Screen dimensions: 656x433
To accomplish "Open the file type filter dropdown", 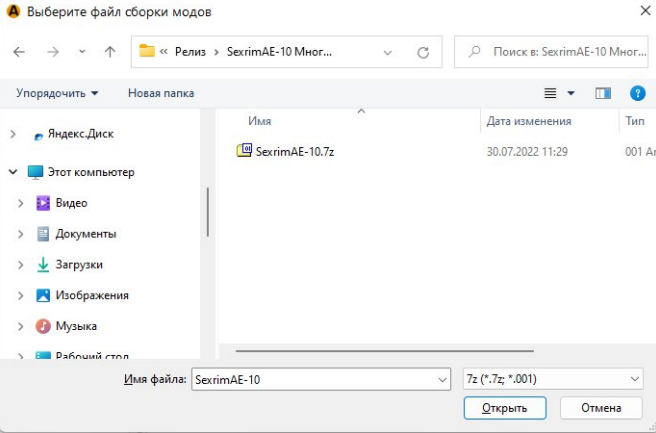I will tap(552, 379).
